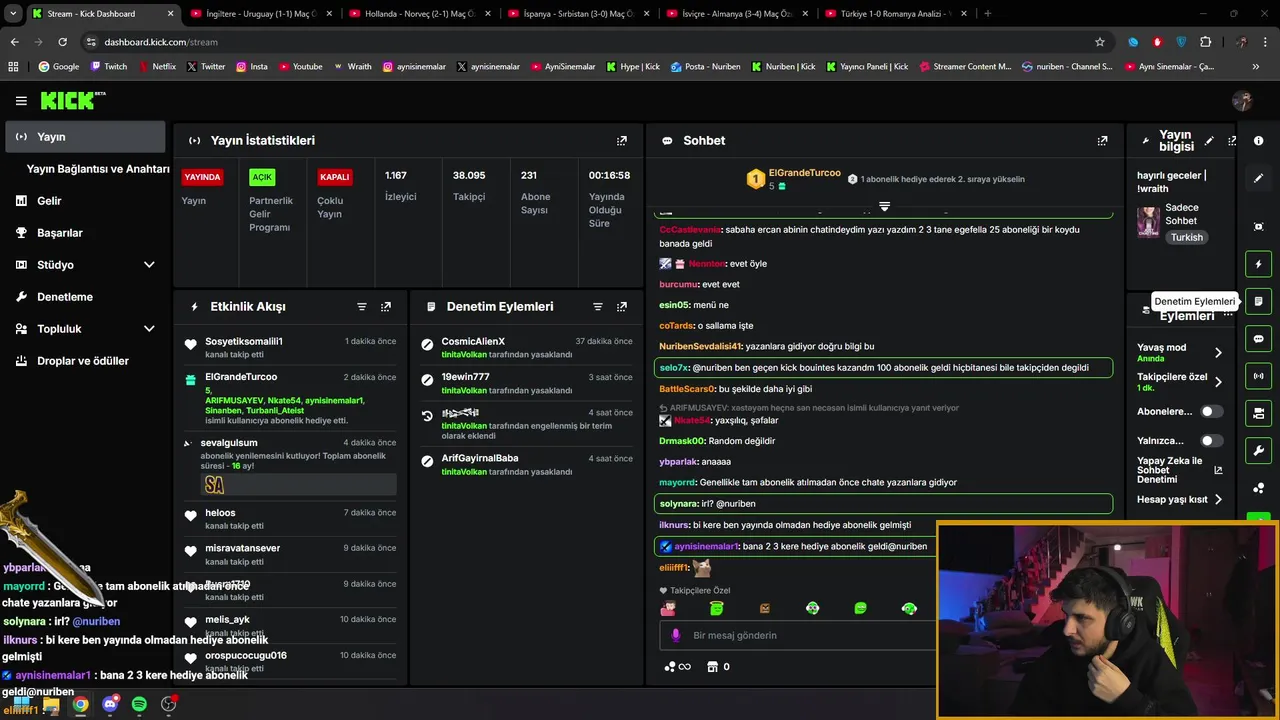Open Yayın Bağlantısı ve Anahtarı
The width and height of the screenshot is (1280, 720).
pyautogui.click(x=98, y=169)
